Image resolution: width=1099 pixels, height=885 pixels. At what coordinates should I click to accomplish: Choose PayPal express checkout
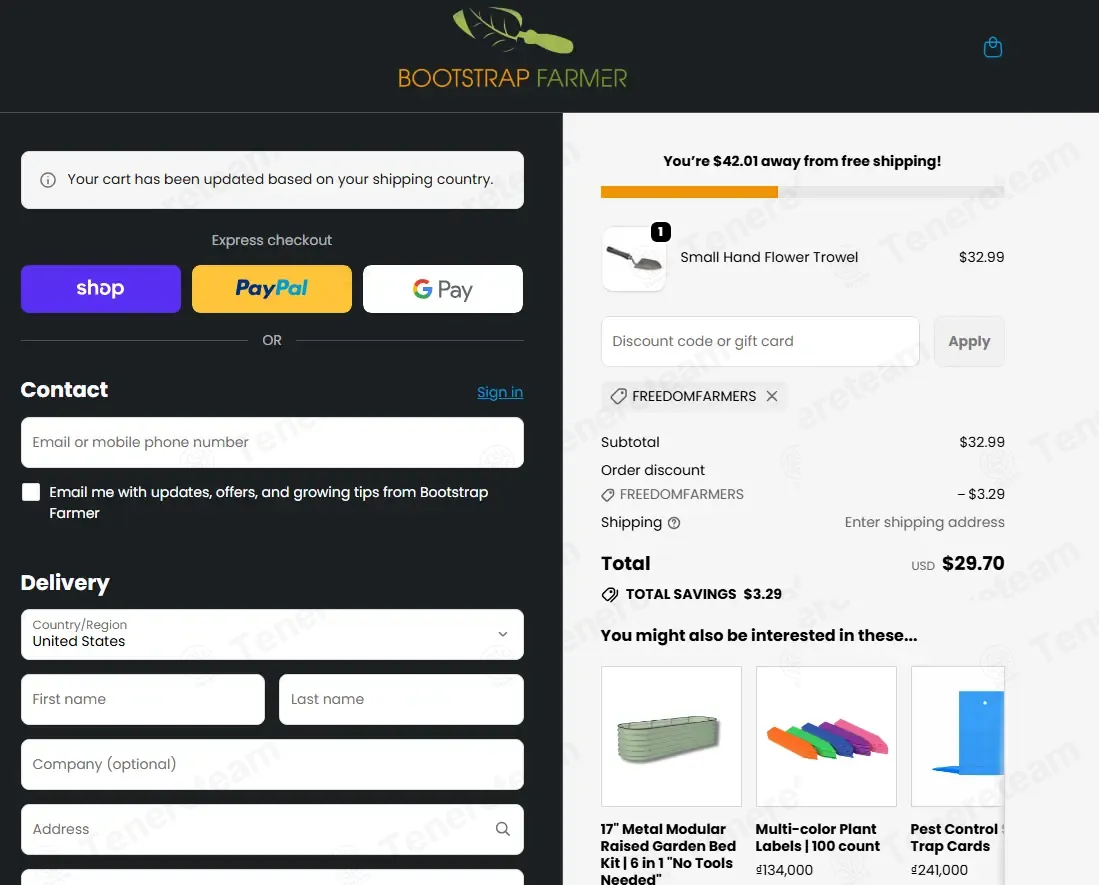272,289
